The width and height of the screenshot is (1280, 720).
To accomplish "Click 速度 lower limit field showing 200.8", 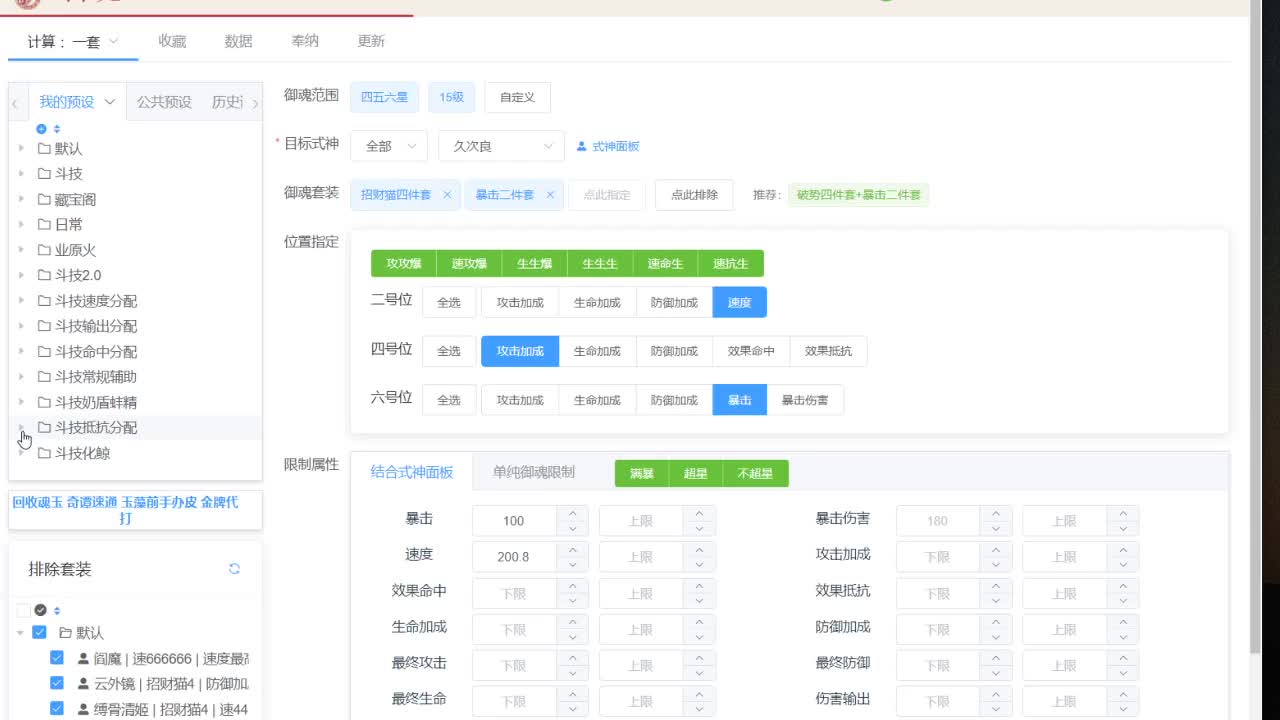I will coord(514,557).
